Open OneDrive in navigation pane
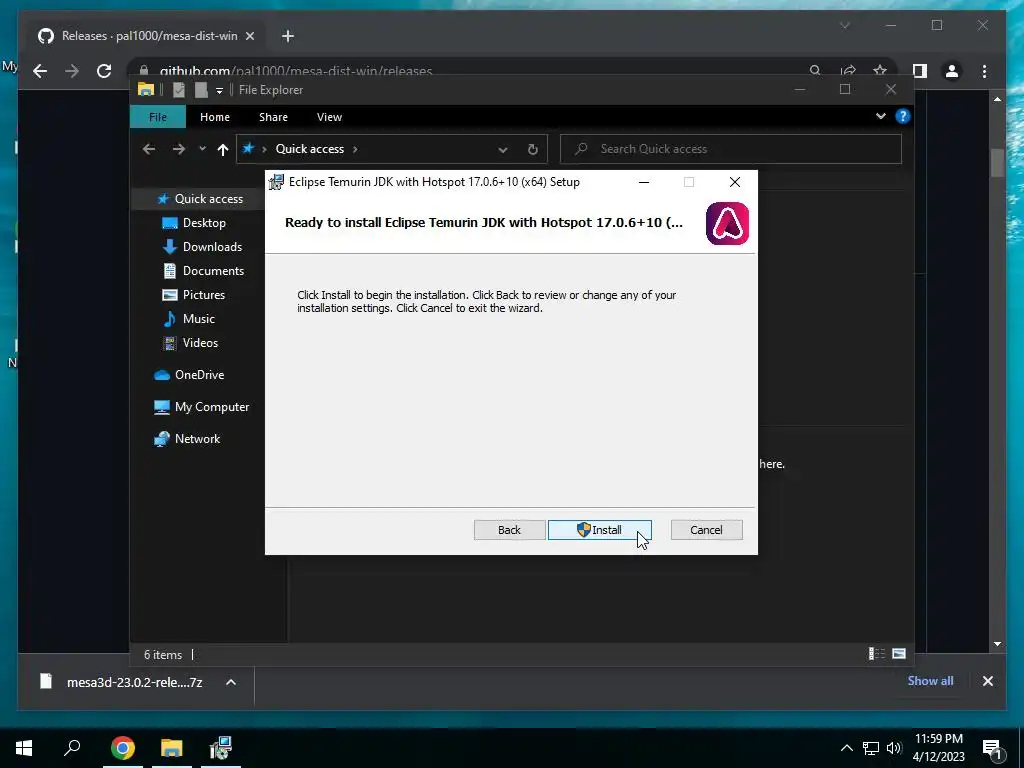This screenshot has width=1024, height=768. click(x=199, y=375)
